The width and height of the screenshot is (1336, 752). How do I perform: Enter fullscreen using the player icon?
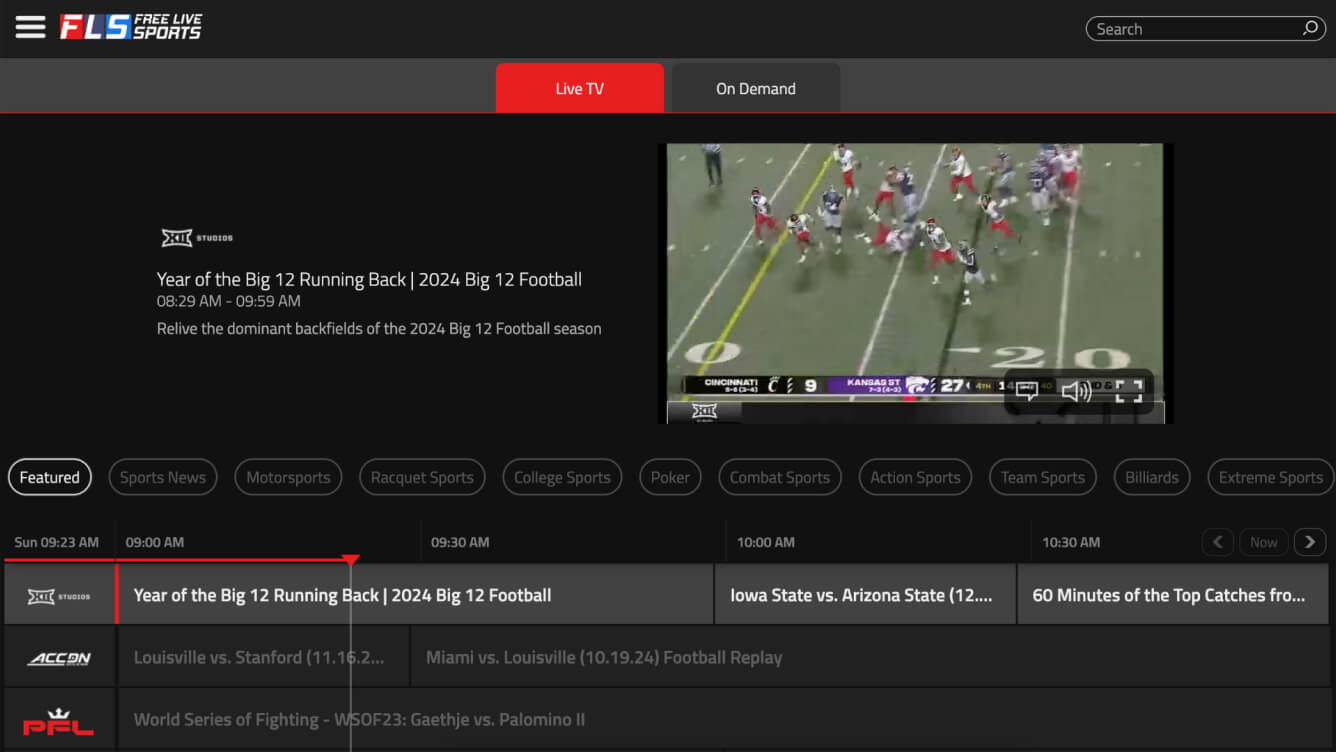(1129, 391)
